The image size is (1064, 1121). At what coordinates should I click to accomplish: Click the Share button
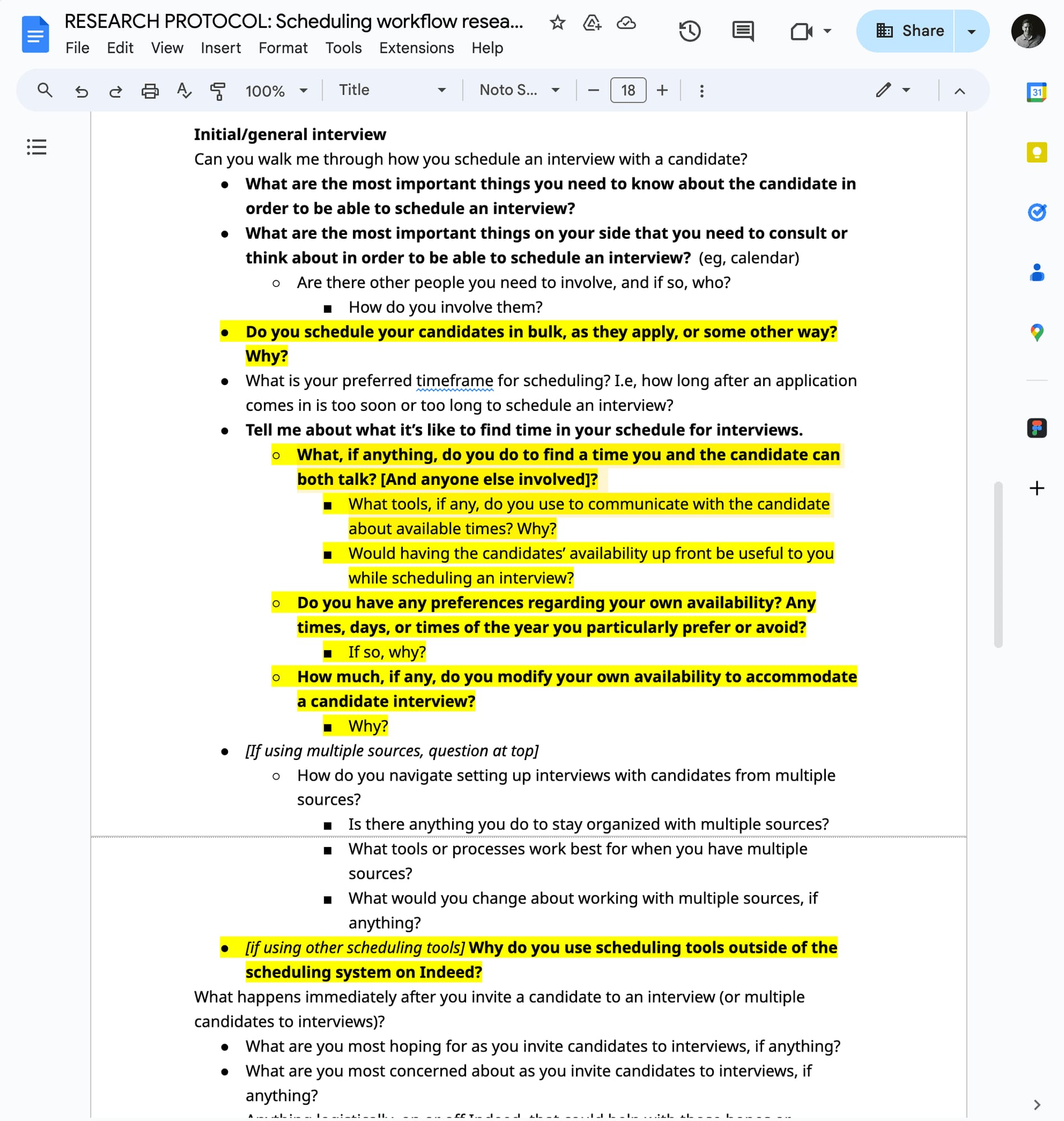[906, 31]
